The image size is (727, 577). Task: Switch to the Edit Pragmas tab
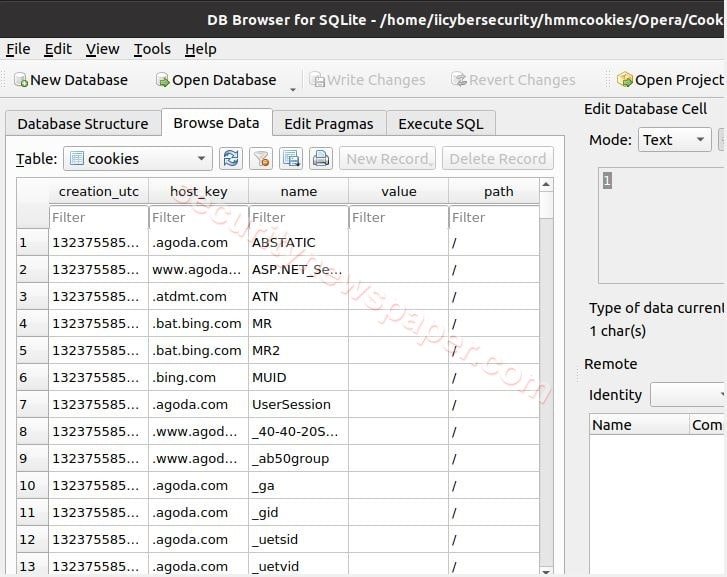pos(329,124)
